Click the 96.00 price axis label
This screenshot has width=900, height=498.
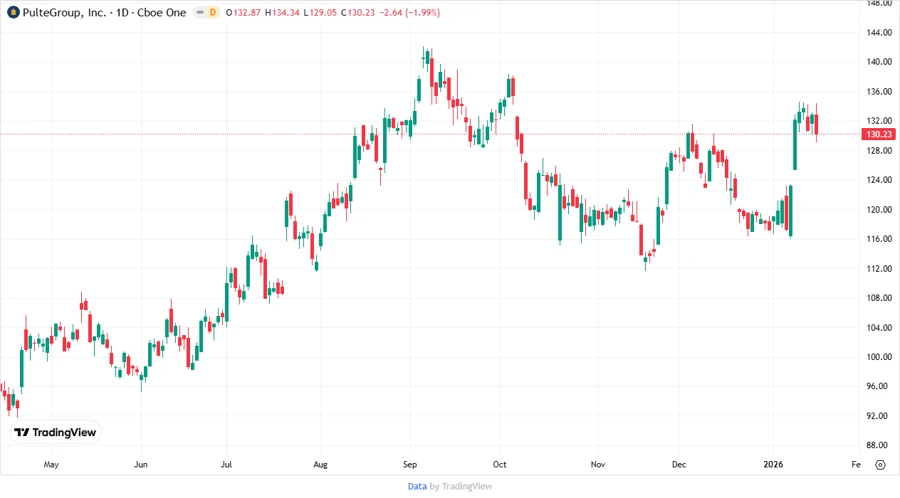point(879,386)
